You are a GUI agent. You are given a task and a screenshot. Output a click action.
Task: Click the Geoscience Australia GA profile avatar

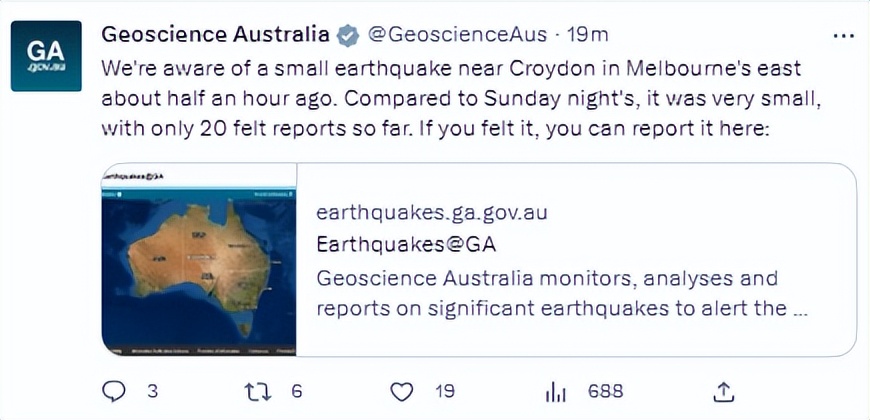pyautogui.click(x=46, y=56)
